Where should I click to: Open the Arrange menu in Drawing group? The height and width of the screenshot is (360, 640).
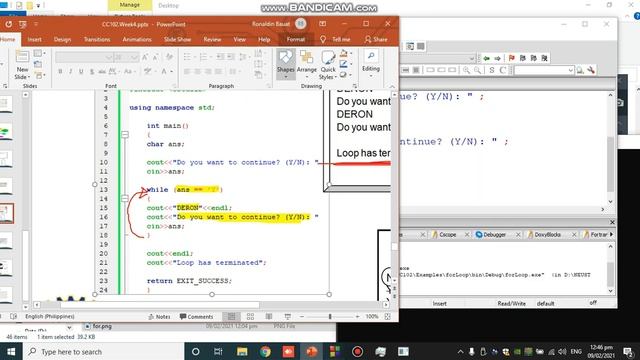(307, 64)
